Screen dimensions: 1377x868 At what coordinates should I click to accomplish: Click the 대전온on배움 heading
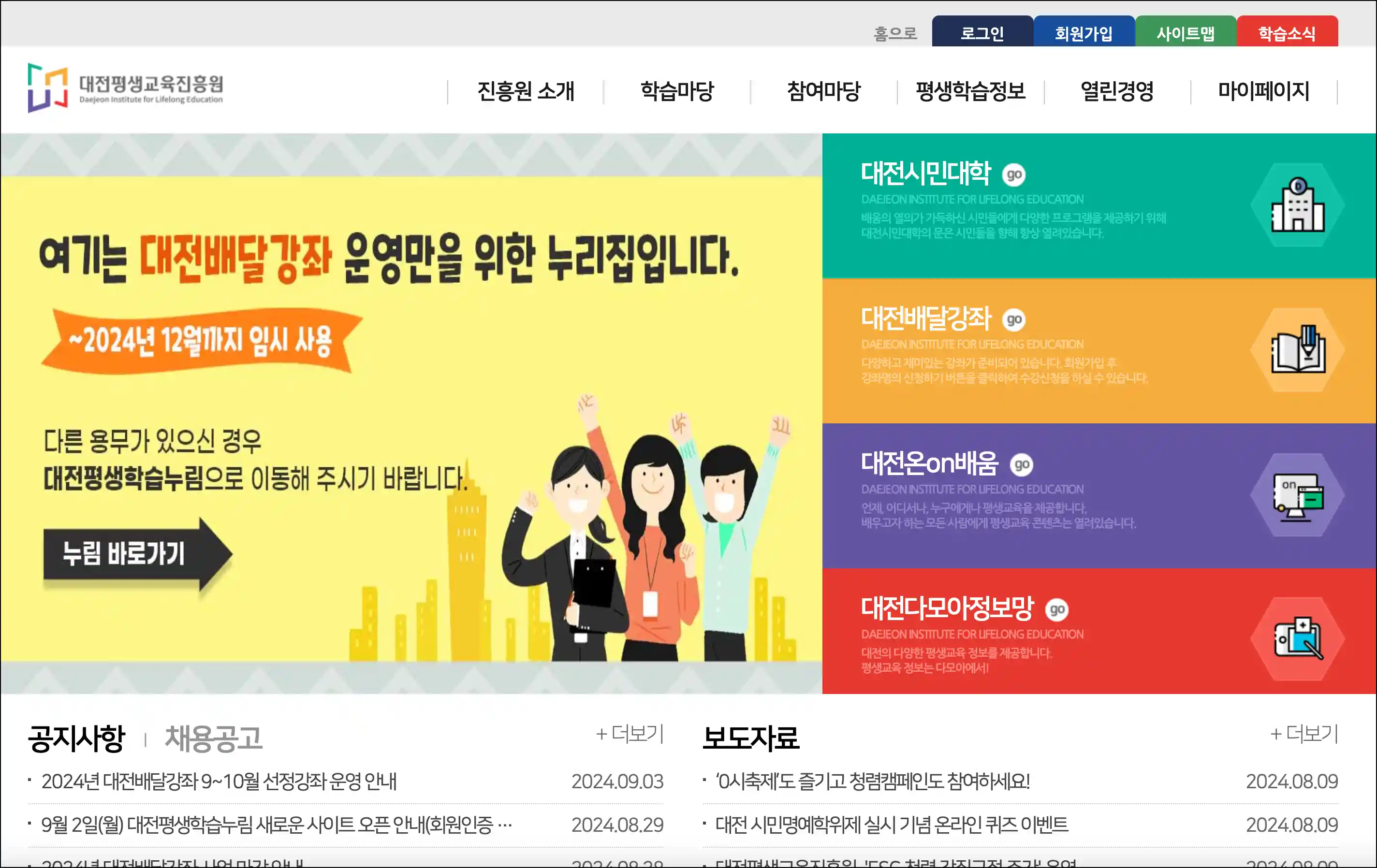(930, 464)
